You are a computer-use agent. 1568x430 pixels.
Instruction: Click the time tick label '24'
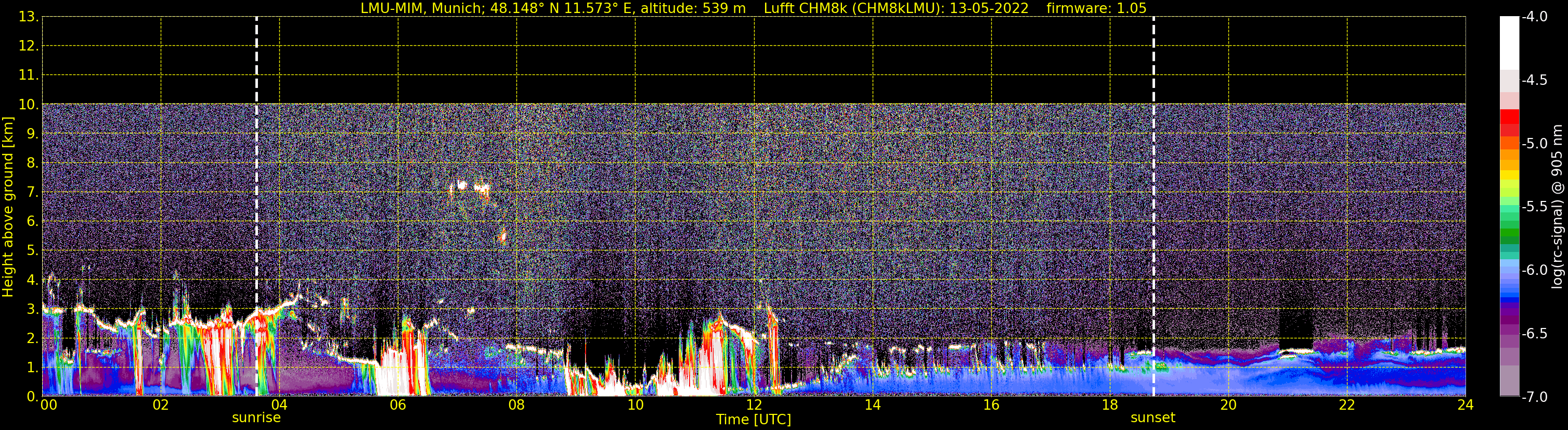coord(1466,406)
